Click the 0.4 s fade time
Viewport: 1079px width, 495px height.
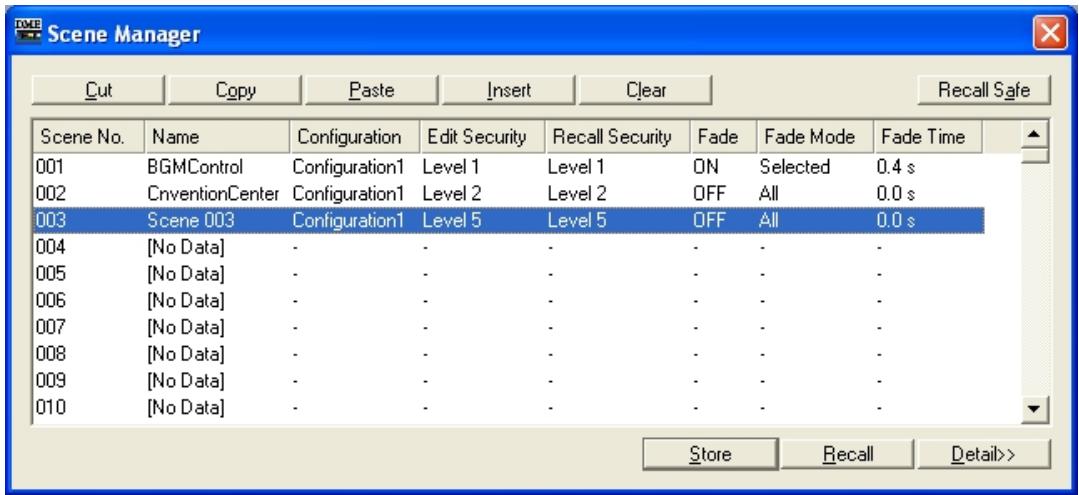pyautogui.click(x=896, y=167)
